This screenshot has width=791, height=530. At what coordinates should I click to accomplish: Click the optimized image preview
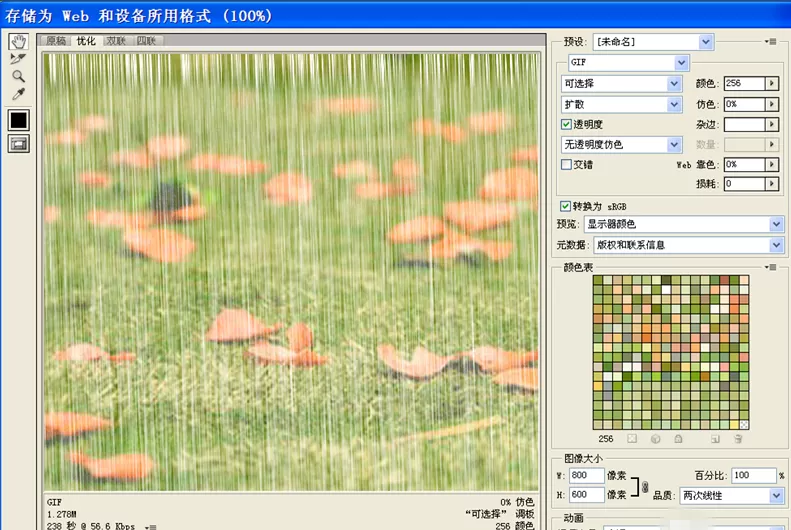tap(291, 272)
